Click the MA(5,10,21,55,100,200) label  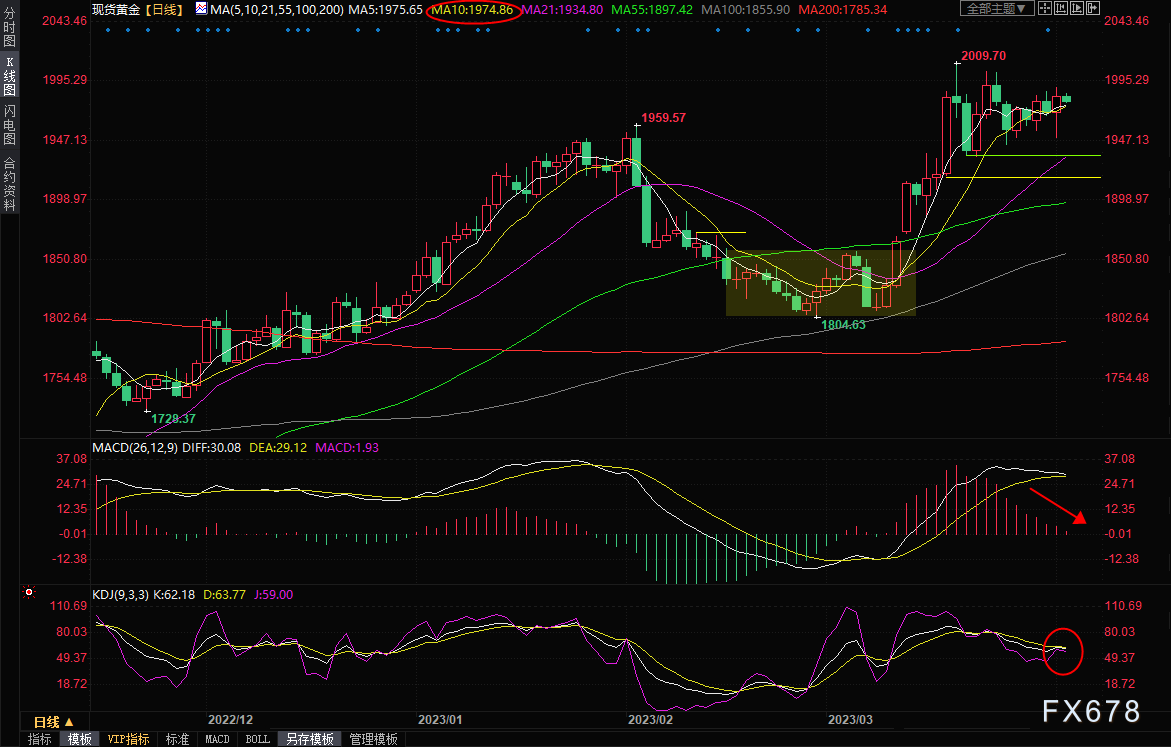point(277,10)
